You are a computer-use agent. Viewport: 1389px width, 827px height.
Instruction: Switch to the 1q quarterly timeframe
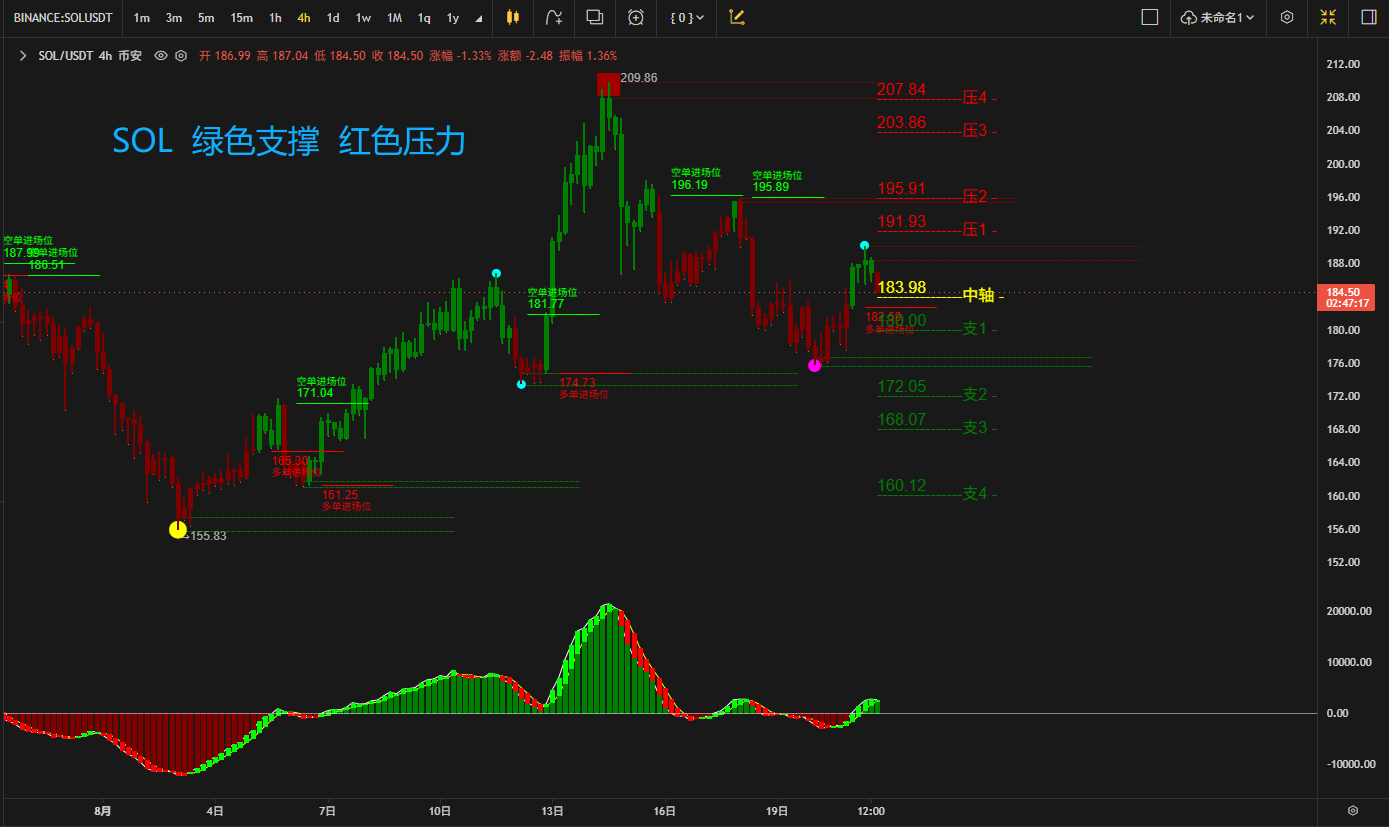click(424, 17)
